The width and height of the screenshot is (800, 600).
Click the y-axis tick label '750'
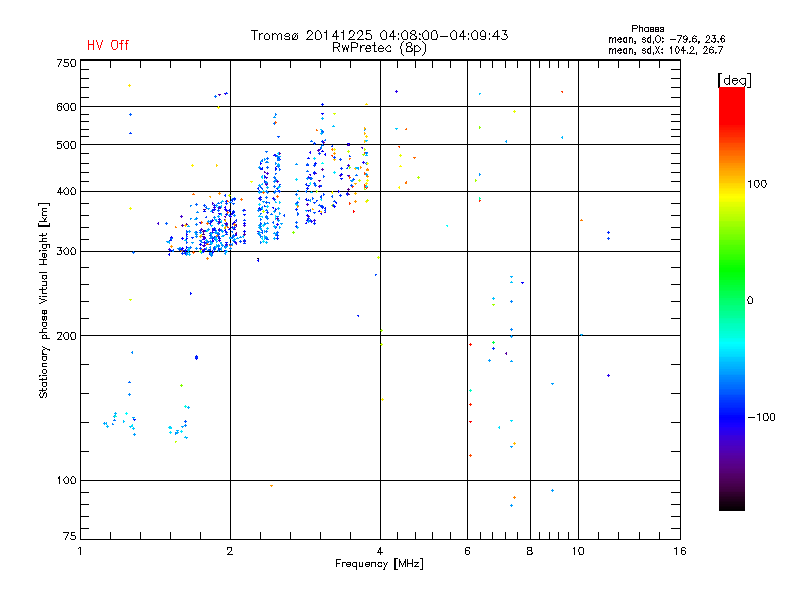coord(66,63)
